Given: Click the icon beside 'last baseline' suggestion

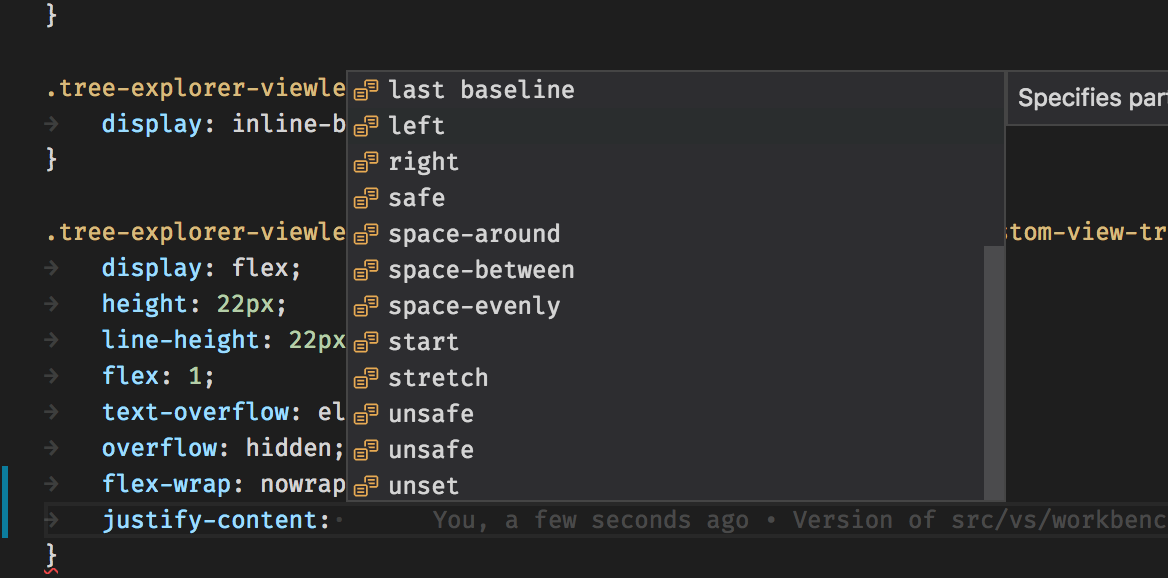Looking at the screenshot, I should click(x=364, y=90).
